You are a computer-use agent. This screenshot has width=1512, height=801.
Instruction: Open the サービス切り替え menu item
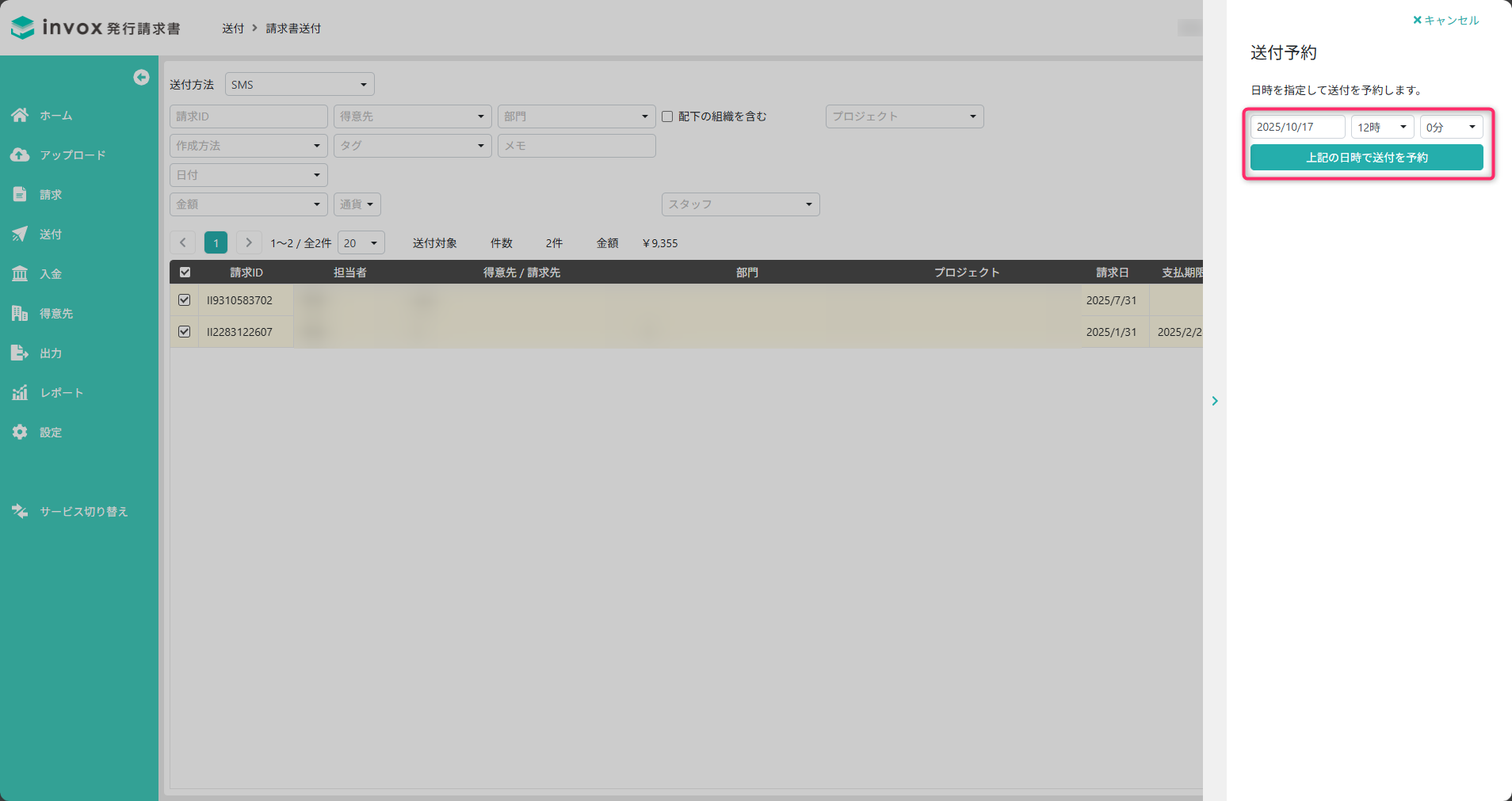coord(83,511)
